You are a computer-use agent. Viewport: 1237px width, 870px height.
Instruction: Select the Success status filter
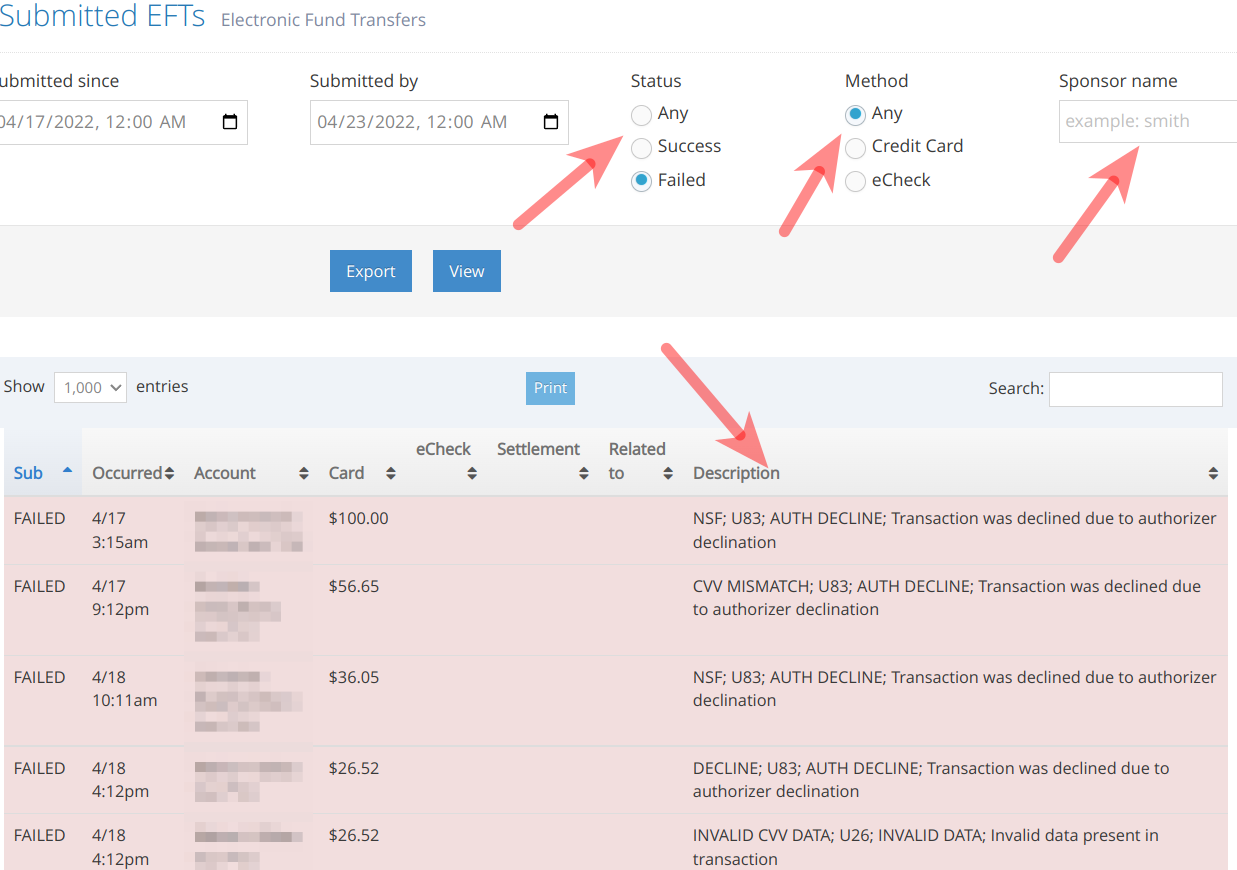pyautogui.click(x=640, y=147)
